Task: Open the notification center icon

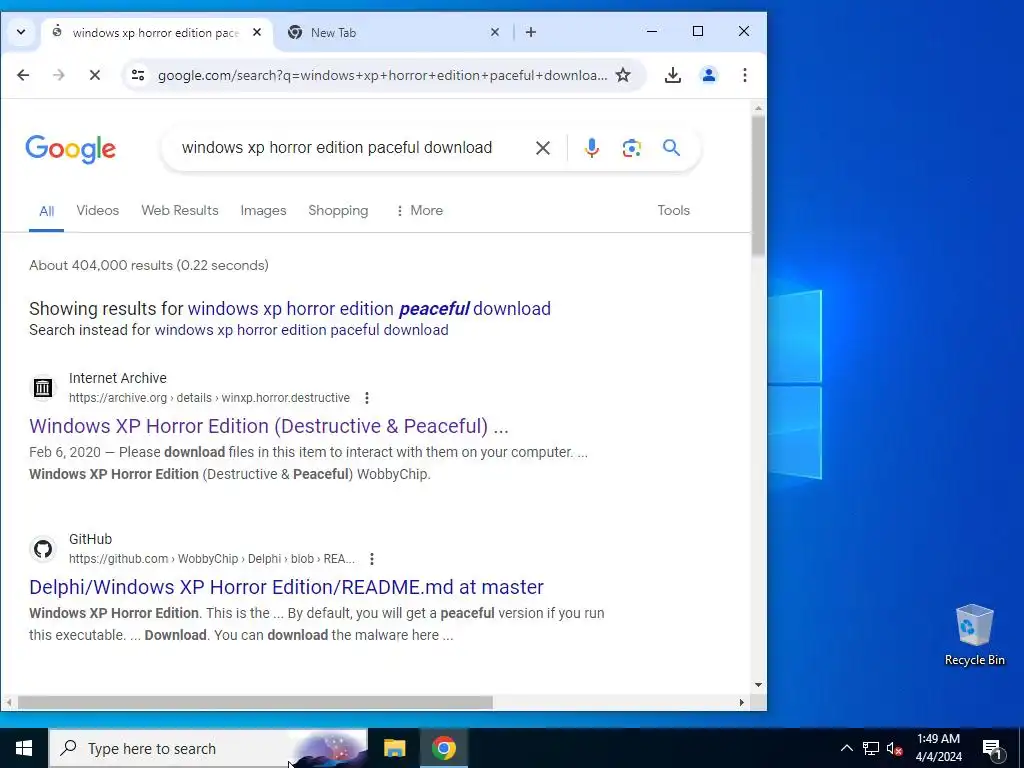Action: [993, 749]
